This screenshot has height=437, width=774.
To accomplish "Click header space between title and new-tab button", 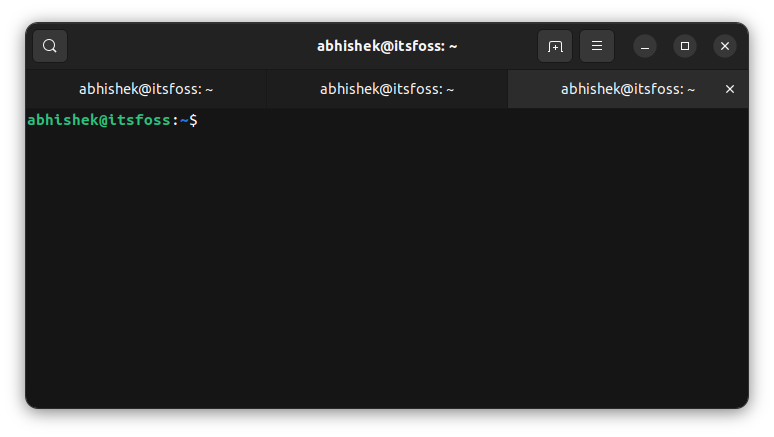I will [498, 46].
